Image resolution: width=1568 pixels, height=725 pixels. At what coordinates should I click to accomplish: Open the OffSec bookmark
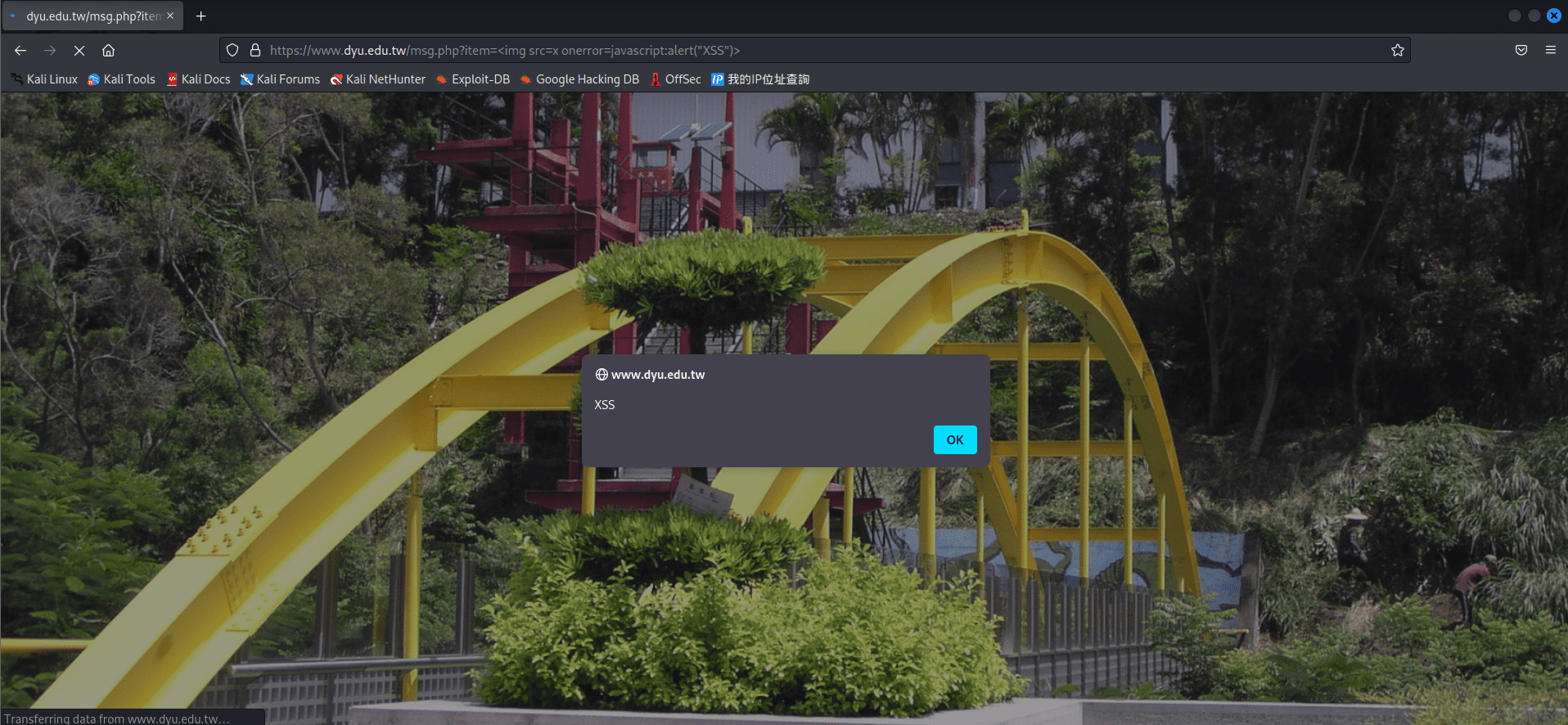click(x=675, y=79)
